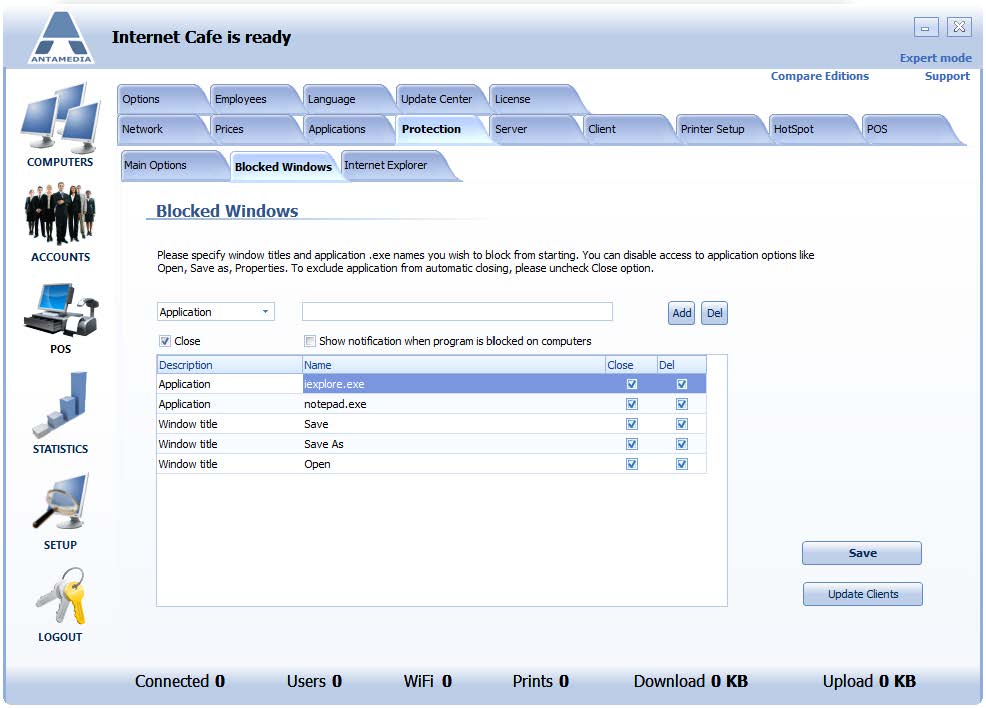Open the Application type dropdown
This screenshot has height=709, width=986.
[216, 312]
